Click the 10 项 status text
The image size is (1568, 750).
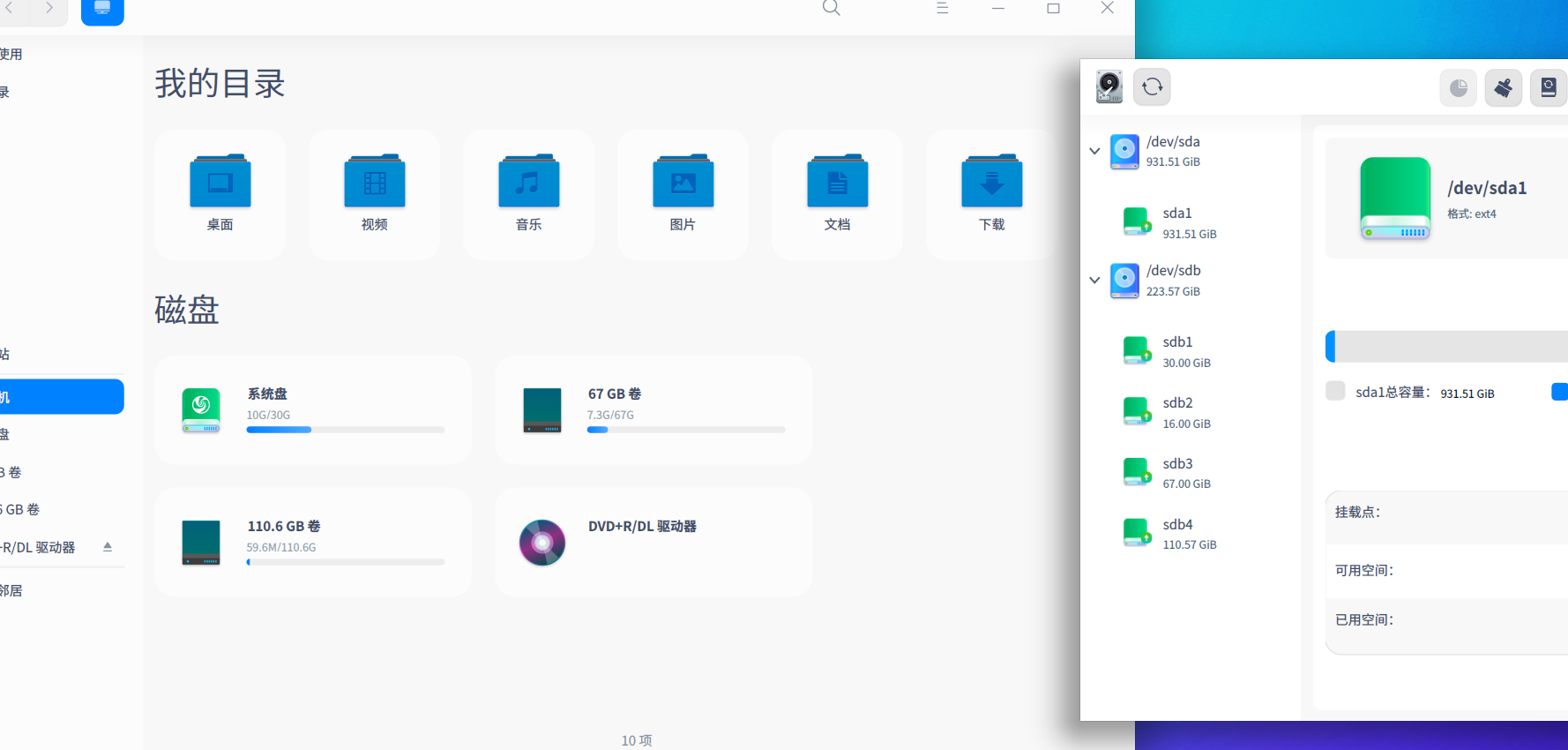coord(637,740)
